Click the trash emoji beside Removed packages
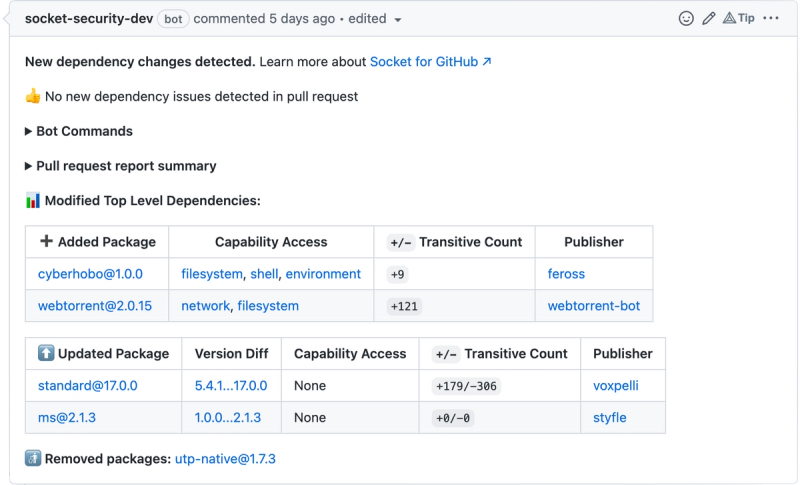Image resolution: width=800 pixels, height=485 pixels. [33, 458]
